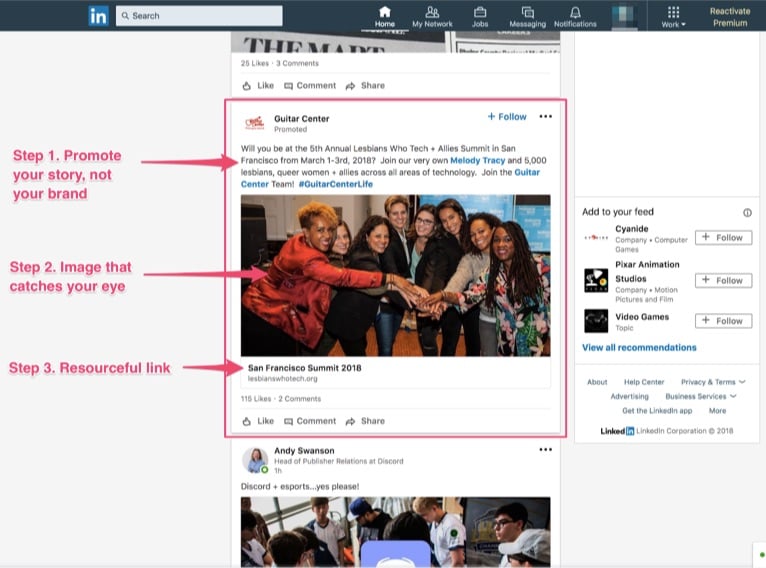
Task: Like the Guitar Center post
Action: pyautogui.click(x=258, y=421)
